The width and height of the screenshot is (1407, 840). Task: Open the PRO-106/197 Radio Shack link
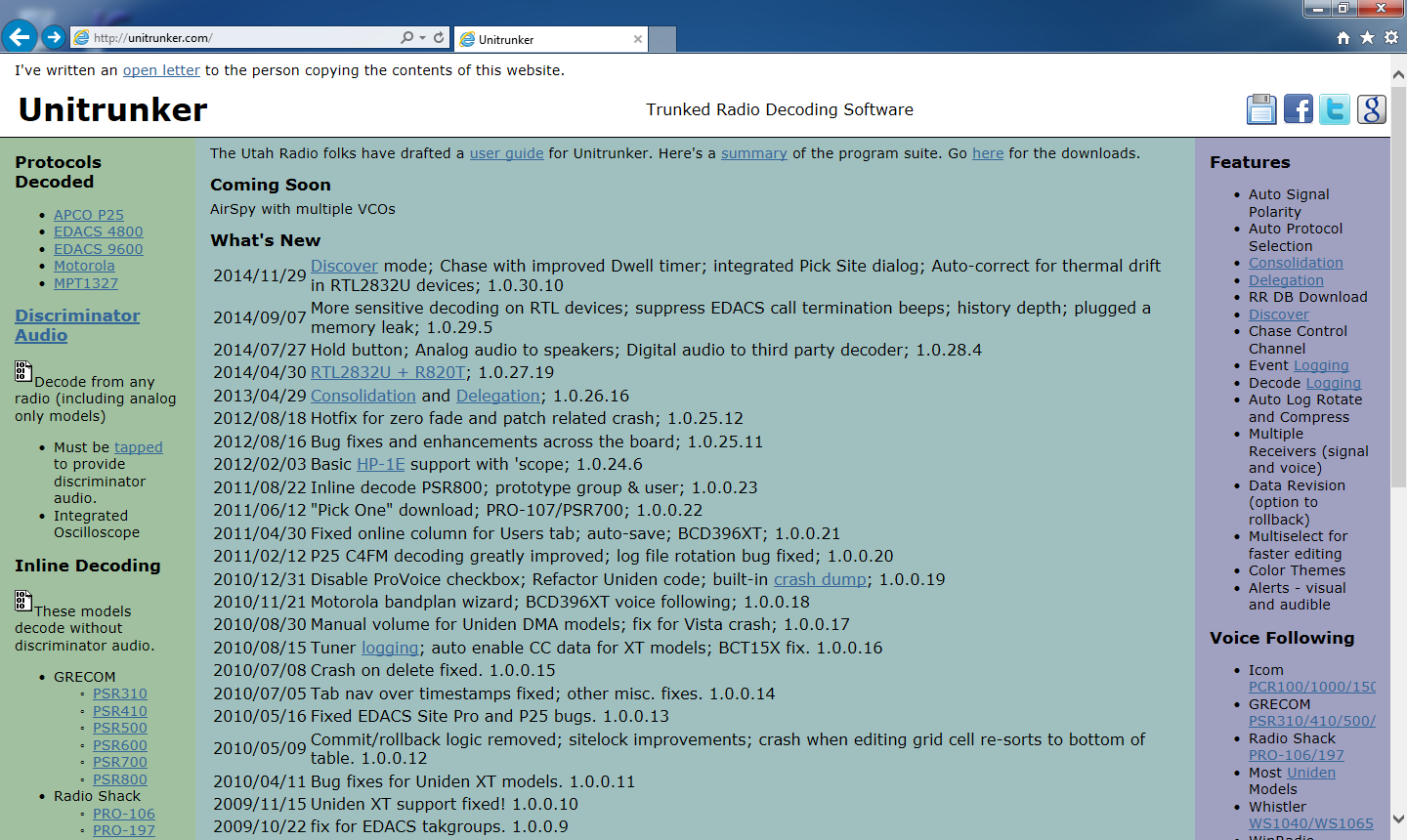tap(1297, 755)
